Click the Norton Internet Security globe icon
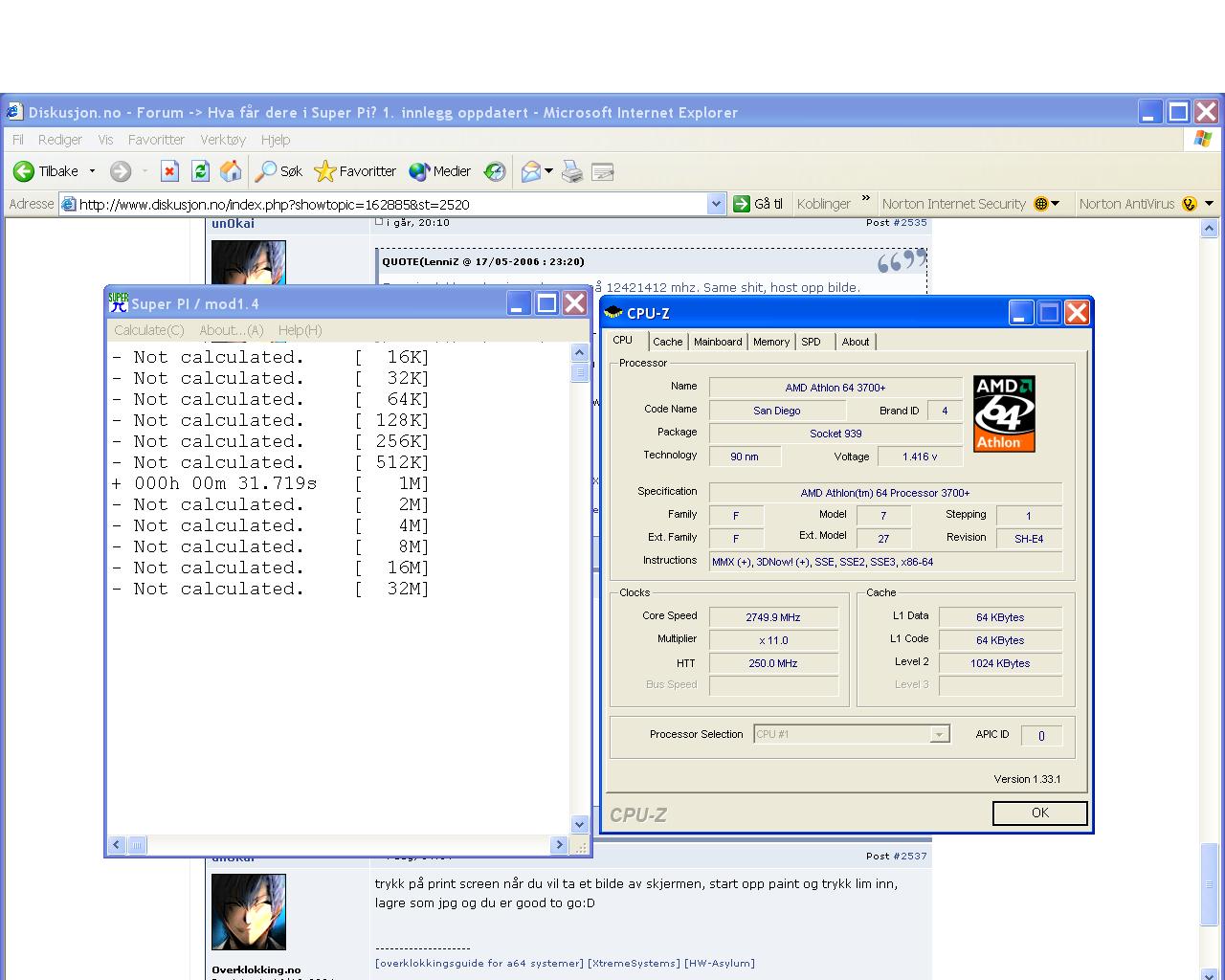1225x980 pixels. (1041, 203)
